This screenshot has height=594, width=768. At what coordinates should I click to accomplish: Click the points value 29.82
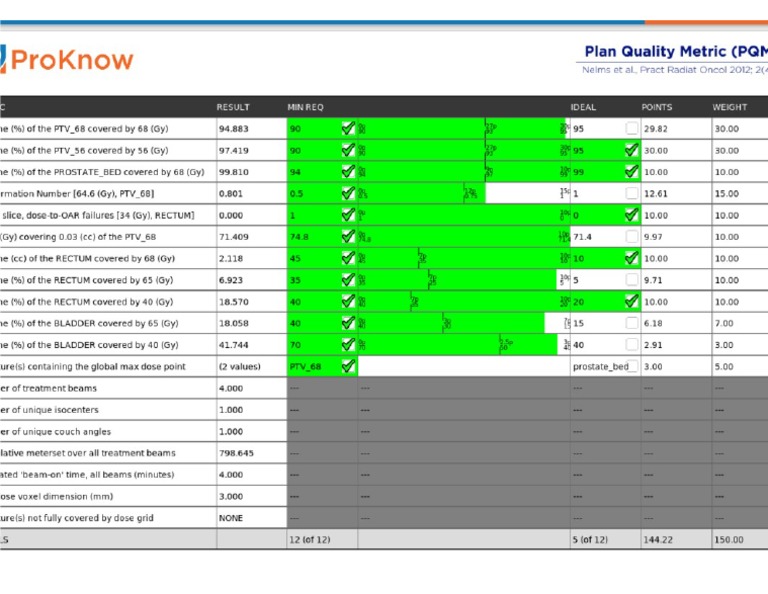pyautogui.click(x=655, y=129)
